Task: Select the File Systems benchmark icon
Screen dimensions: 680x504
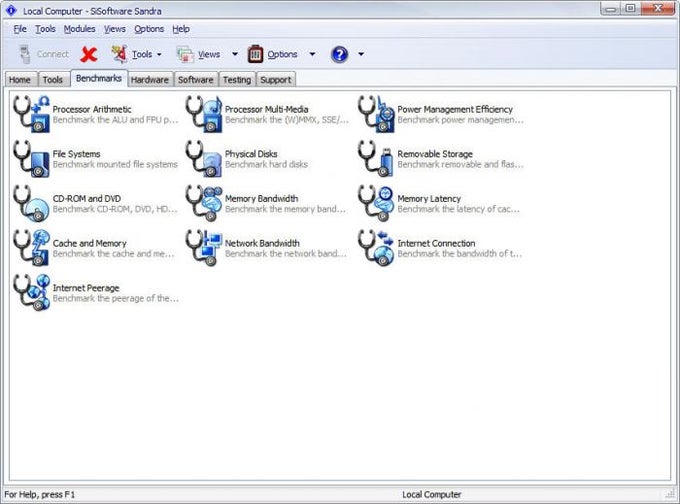Action: tap(31, 159)
